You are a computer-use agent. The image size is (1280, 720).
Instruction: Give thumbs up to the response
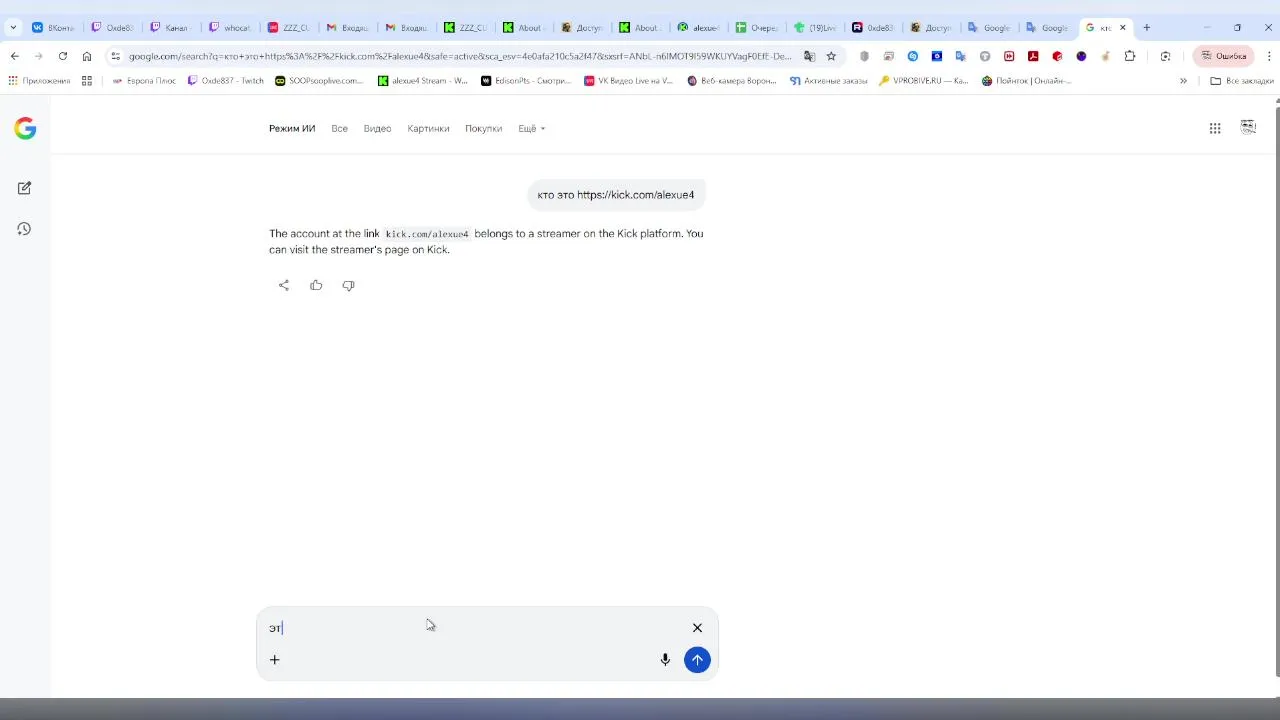click(316, 285)
